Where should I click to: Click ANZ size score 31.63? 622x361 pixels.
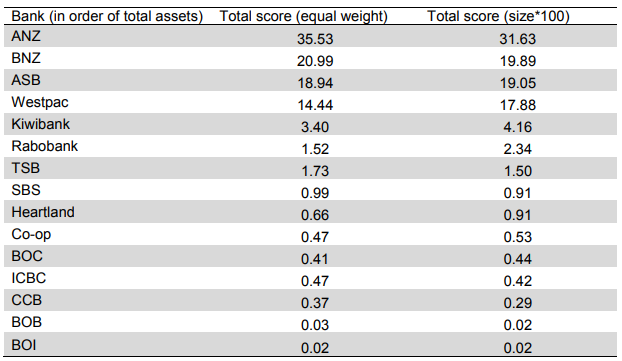517,39
